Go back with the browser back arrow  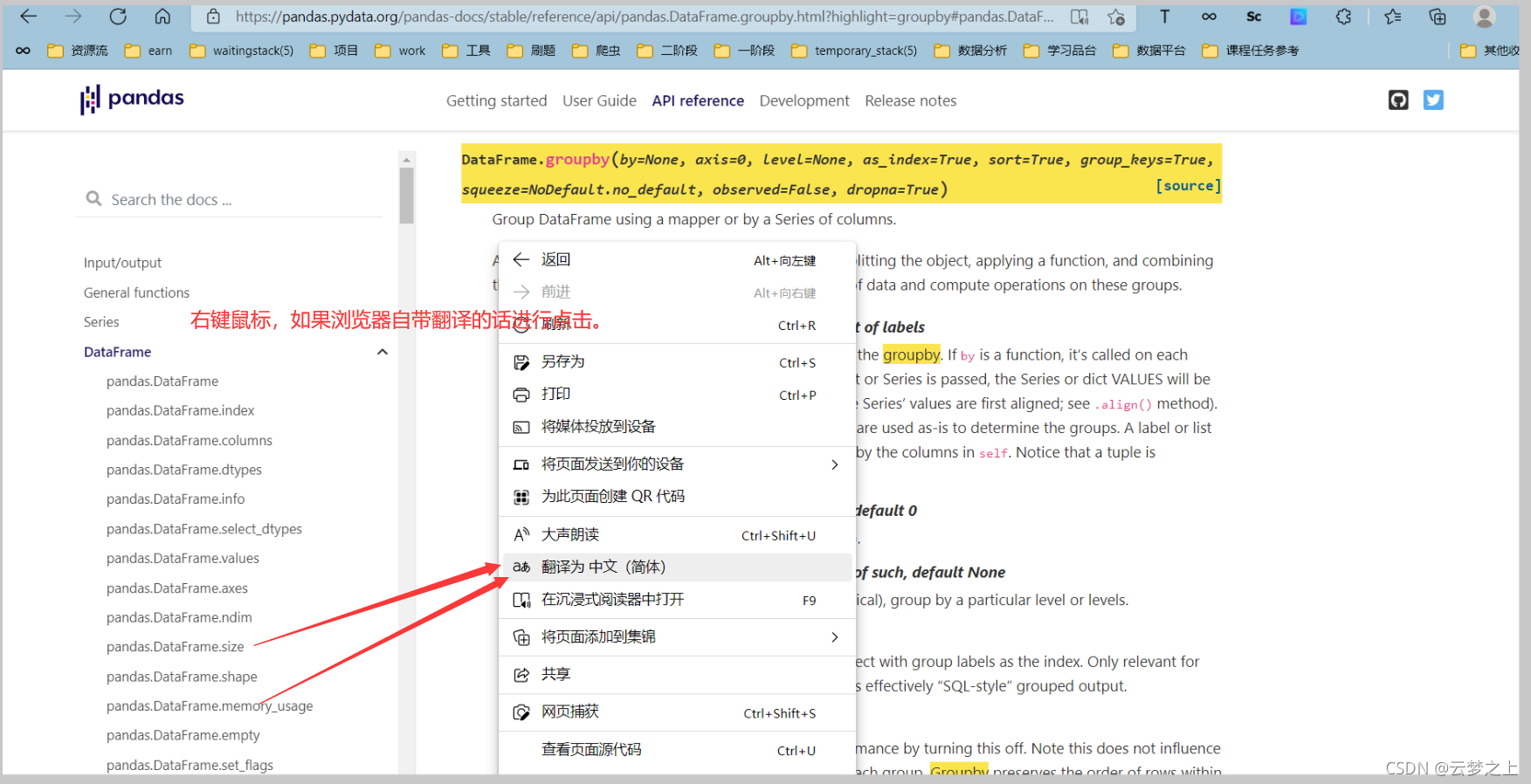point(29,17)
